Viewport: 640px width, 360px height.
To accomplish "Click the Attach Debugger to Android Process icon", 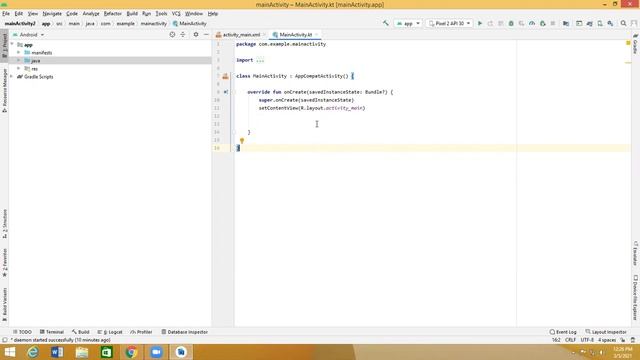I will [542, 24].
